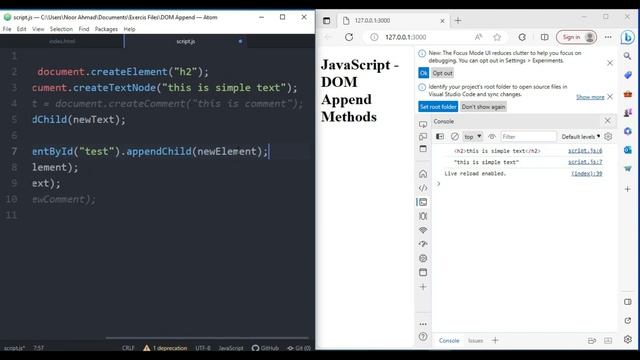Click the eye live expression icon
Image resolution: width=640 pixels, height=360 pixels.
tap(492, 137)
